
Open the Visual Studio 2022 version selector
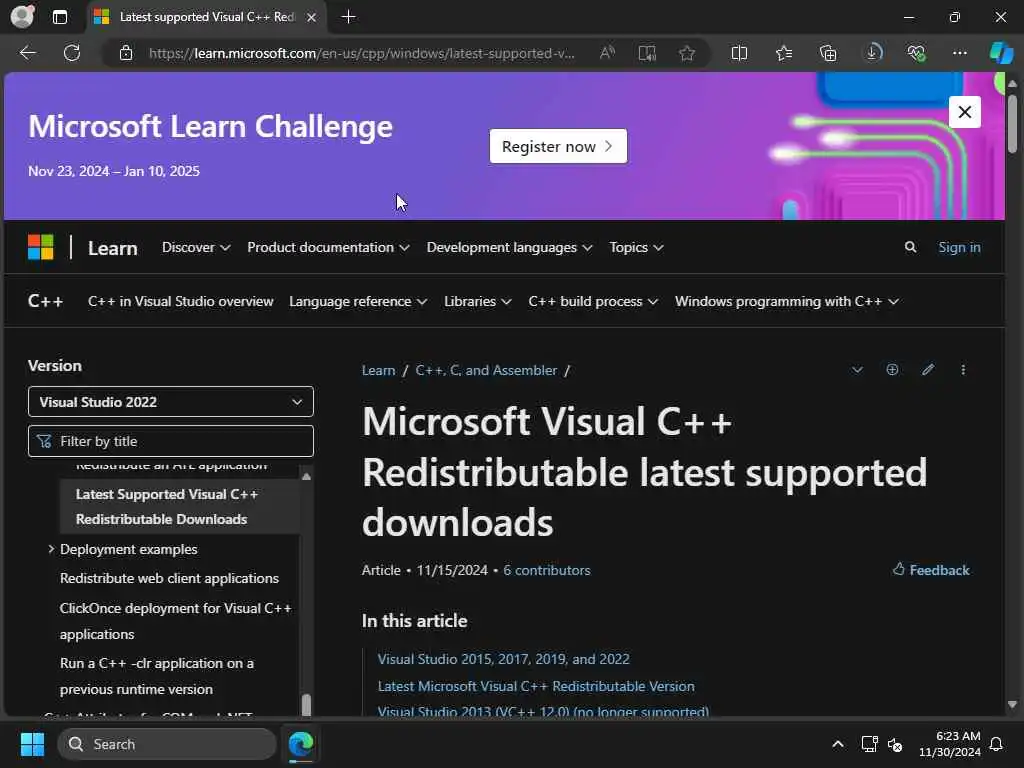click(x=170, y=402)
